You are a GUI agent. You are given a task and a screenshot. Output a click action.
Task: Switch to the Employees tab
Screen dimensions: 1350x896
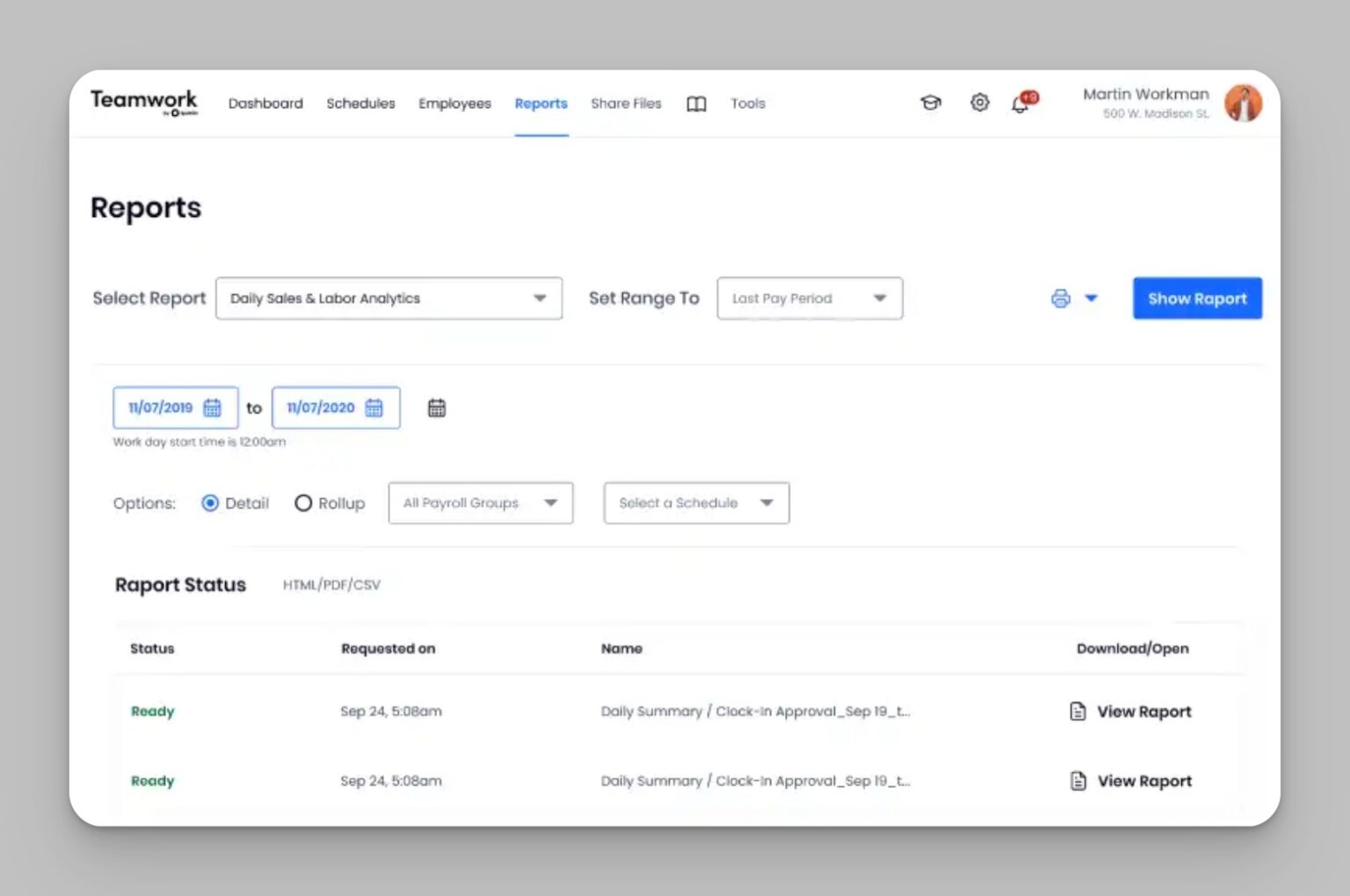454,104
